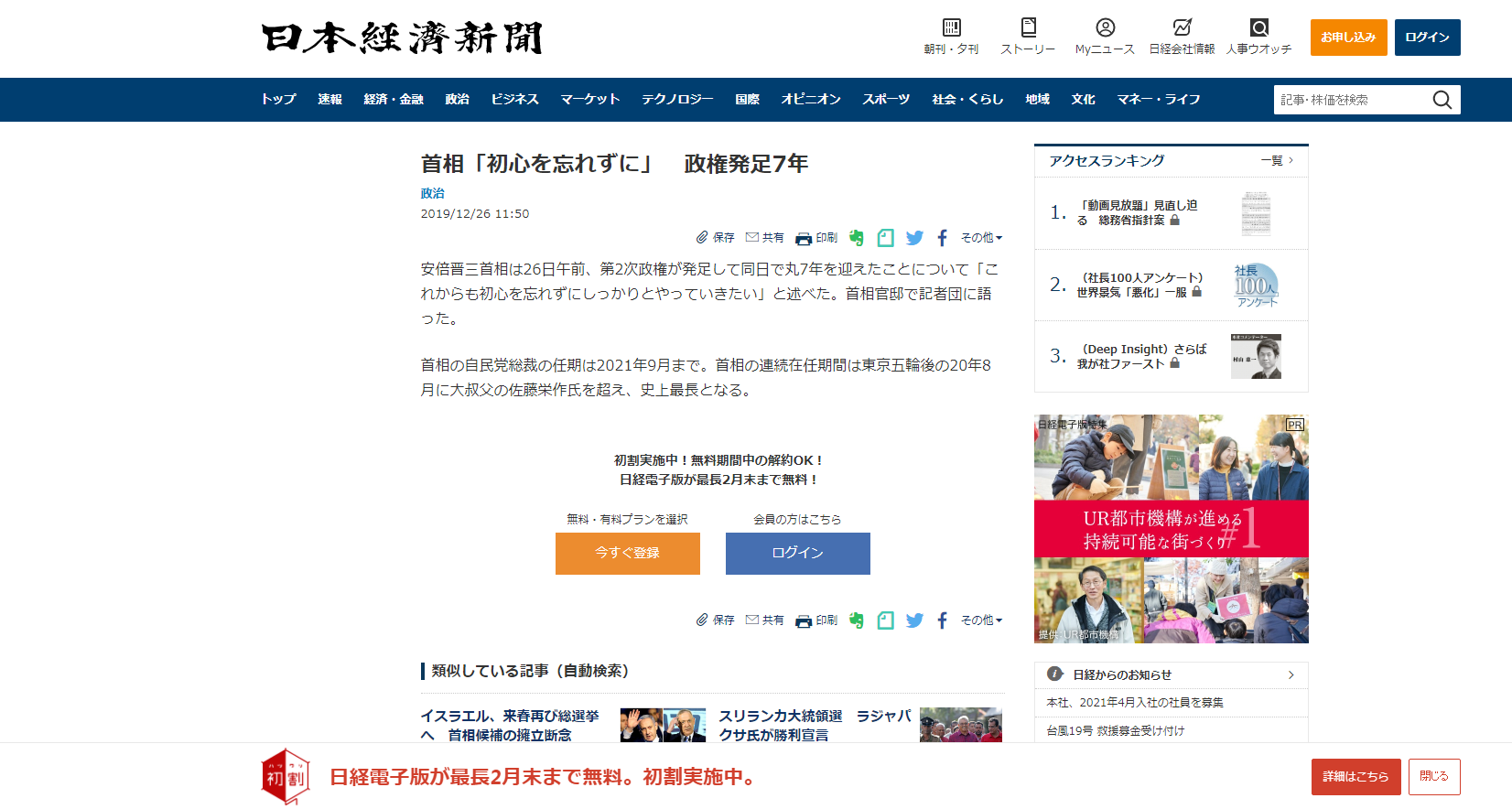Open ranking article さらば我が社ファースト
The width and height of the screenshot is (1512, 809).
(x=1142, y=357)
